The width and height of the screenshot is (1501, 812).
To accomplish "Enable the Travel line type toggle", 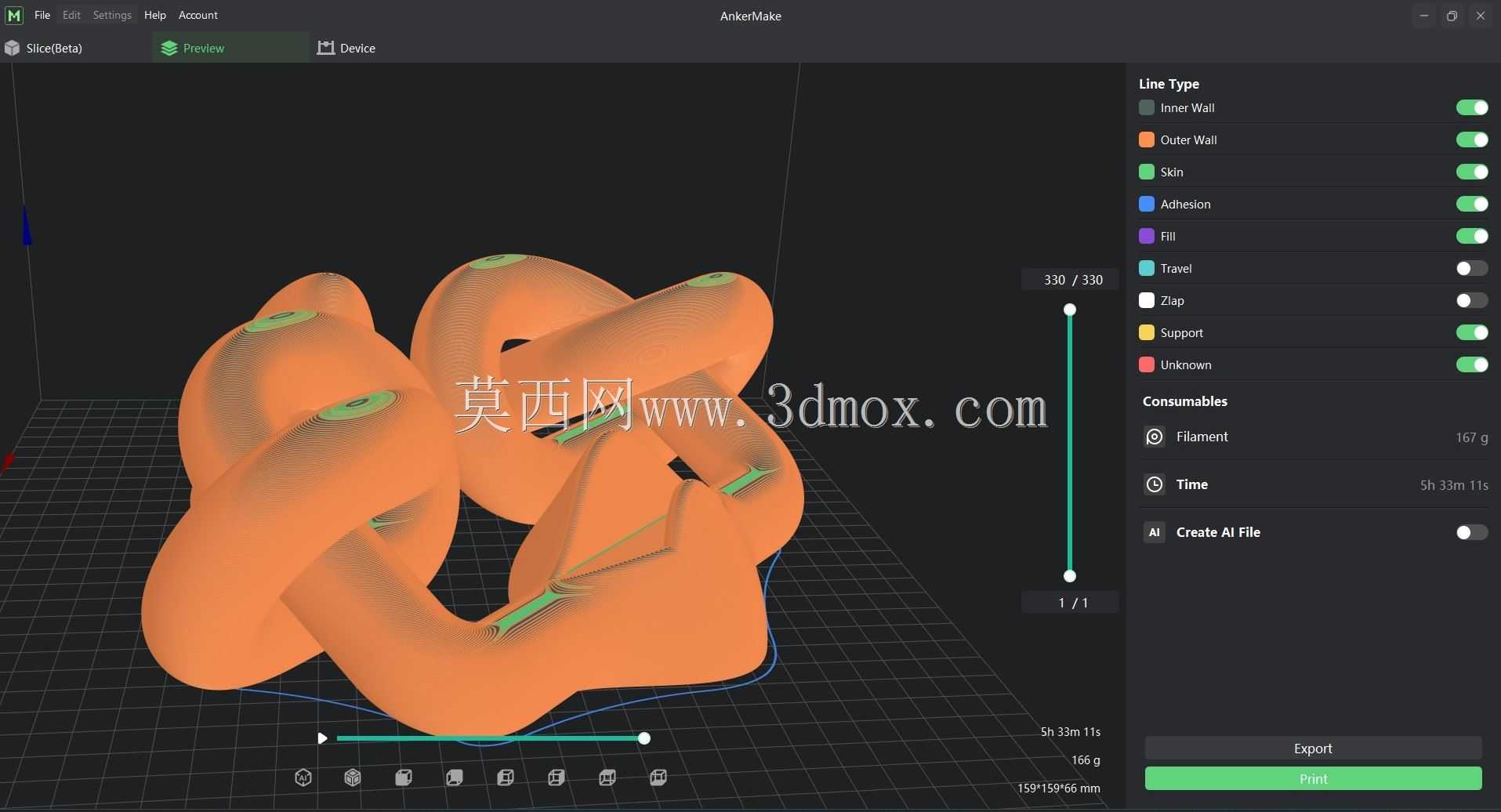I will (x=1472, y=268).
